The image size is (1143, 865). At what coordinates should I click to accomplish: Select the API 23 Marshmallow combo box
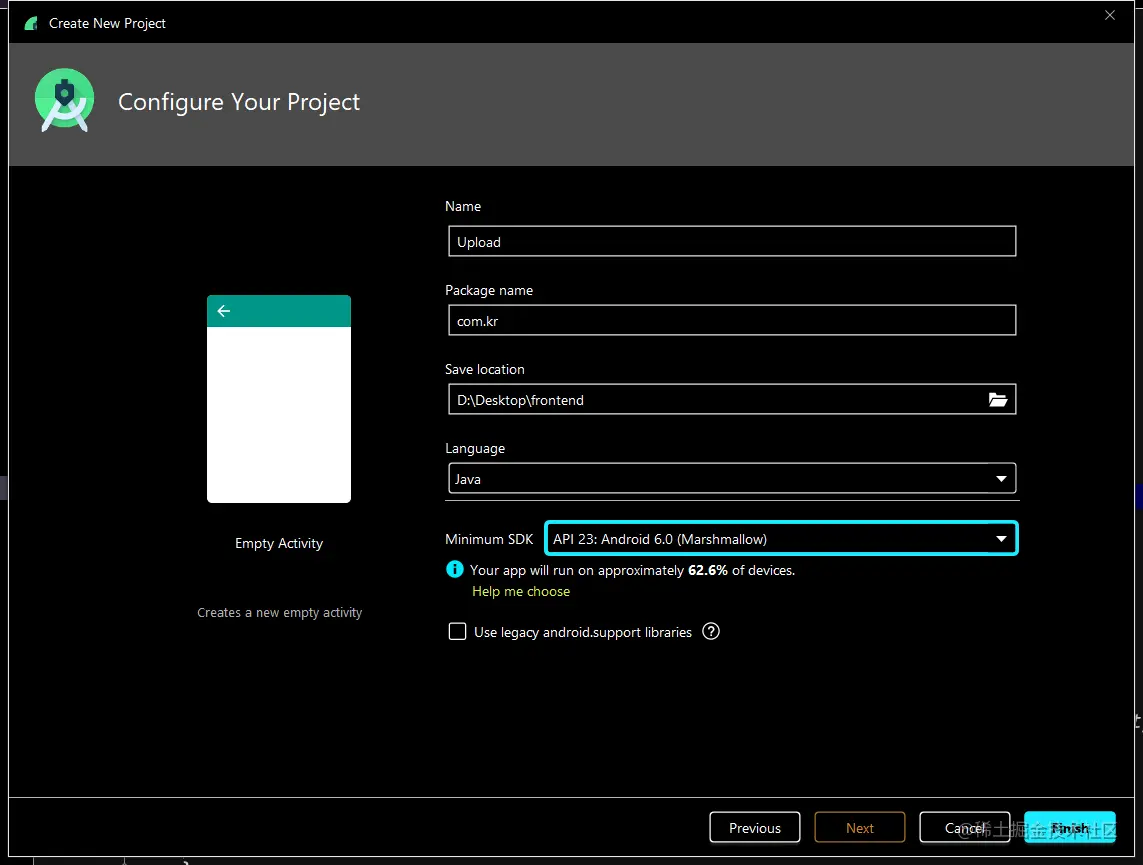point(781,539)
